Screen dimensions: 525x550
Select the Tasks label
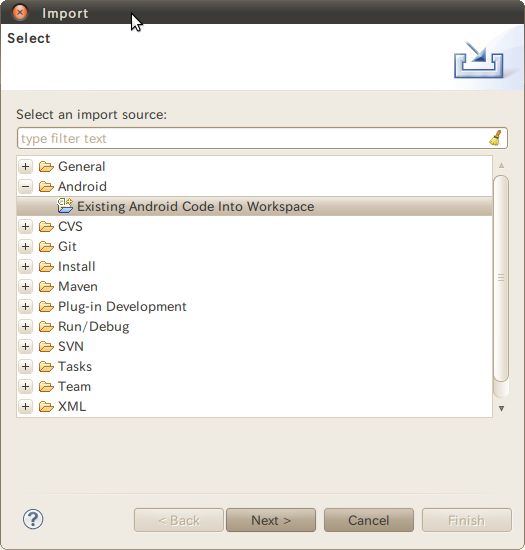(75, 366)
